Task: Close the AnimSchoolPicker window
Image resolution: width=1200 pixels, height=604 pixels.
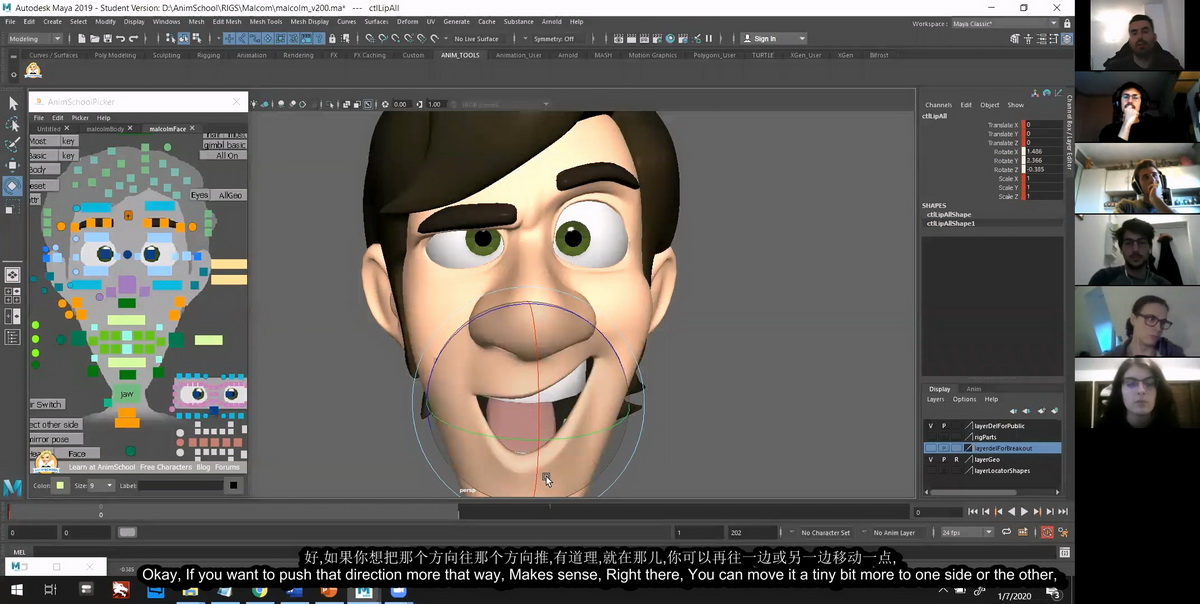Action: coord(237,101)
